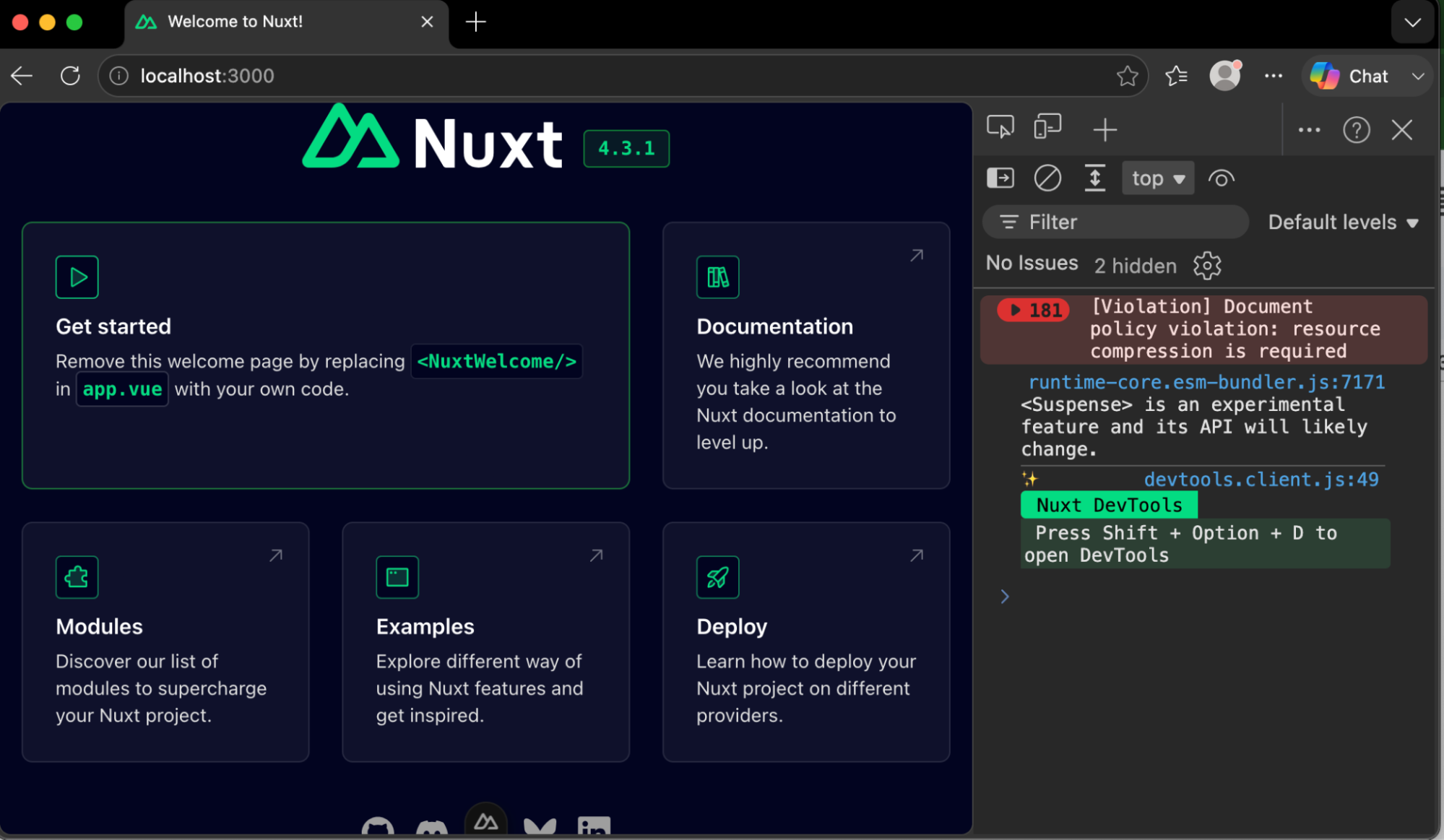The image size is (1444, 840).
Task: Open the Modules card link
Action: 165,642
